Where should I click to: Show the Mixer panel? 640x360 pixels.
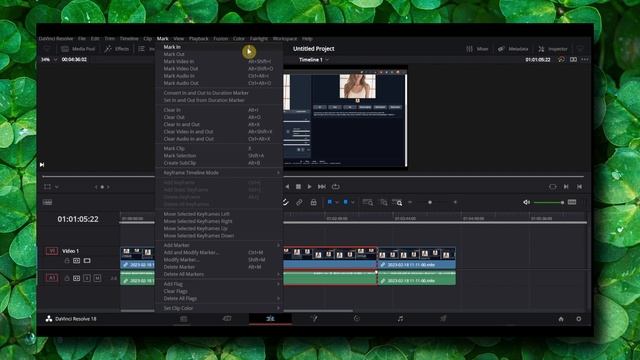(477, 49)
